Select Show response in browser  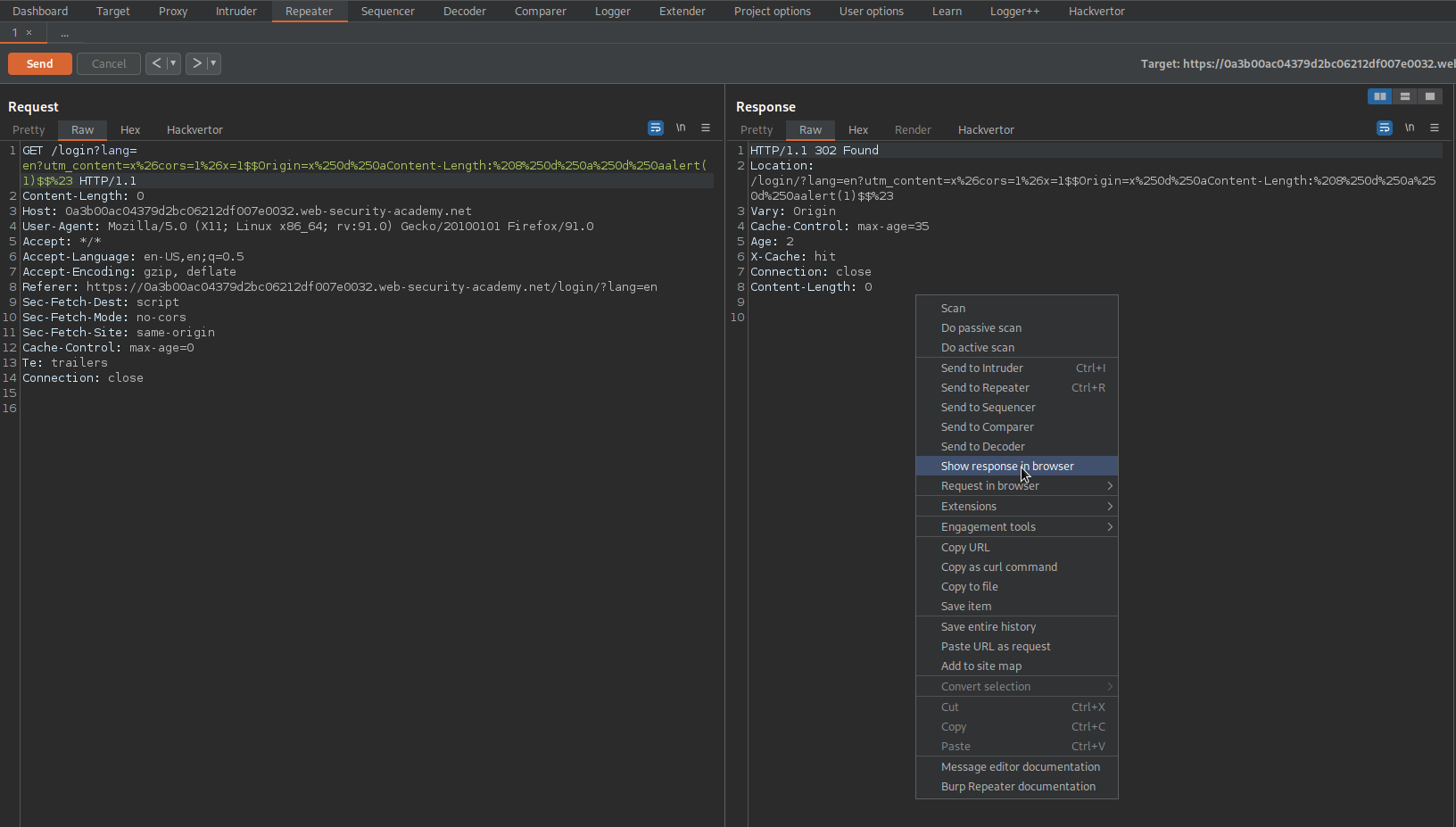click(x=1017, y=467)
